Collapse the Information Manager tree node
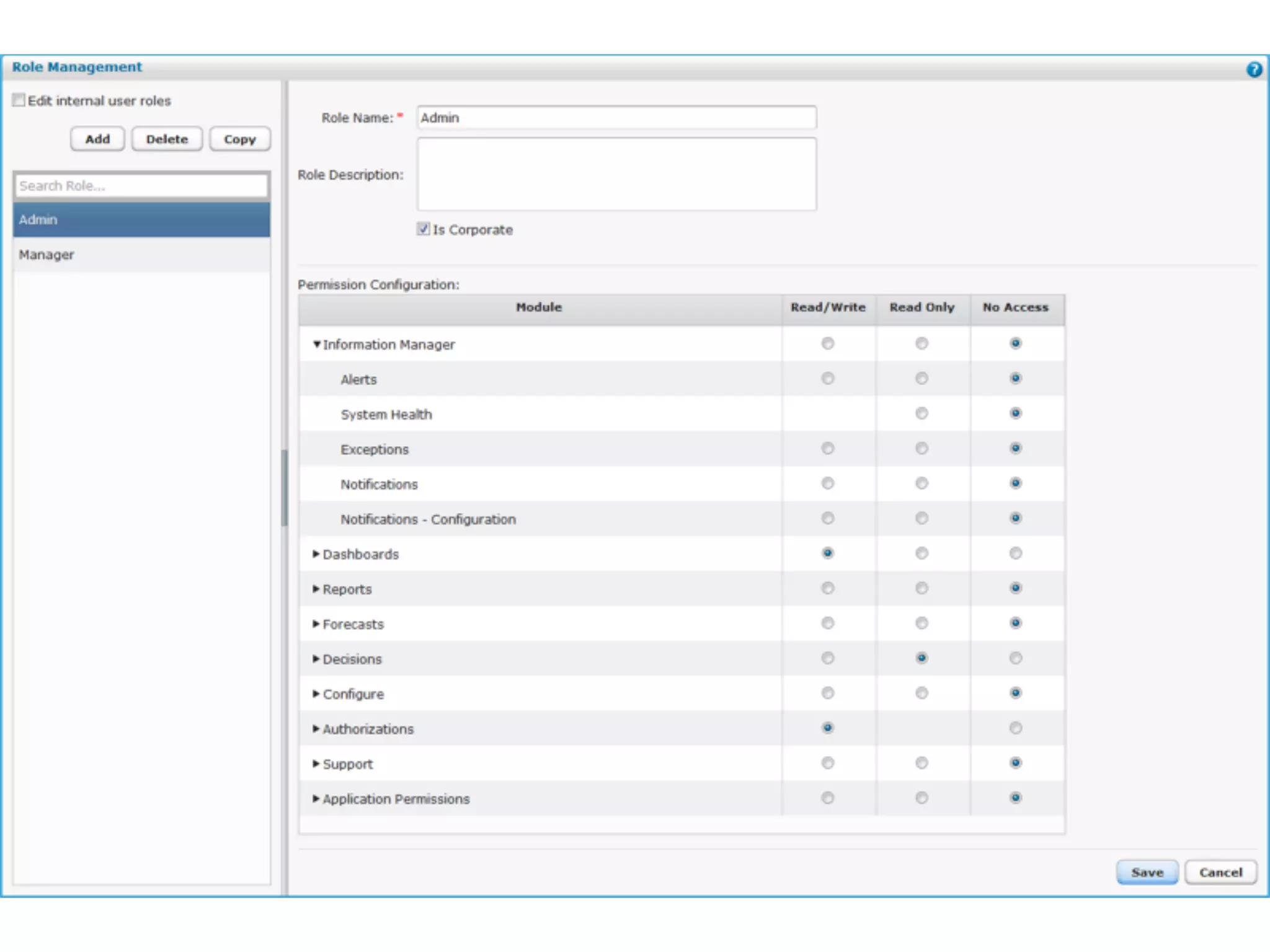 [317, 344]
